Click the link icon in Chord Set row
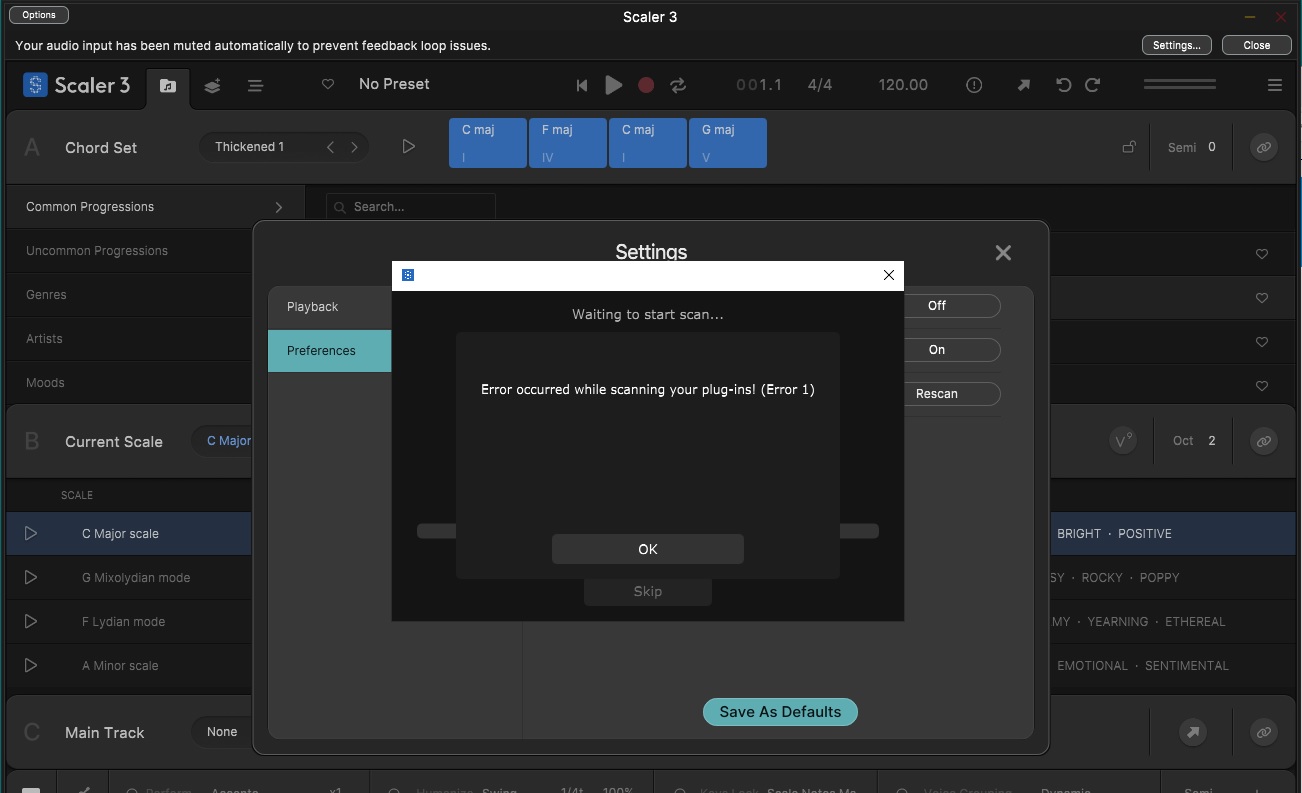 pyautogui.click(x=1264, y=147)
